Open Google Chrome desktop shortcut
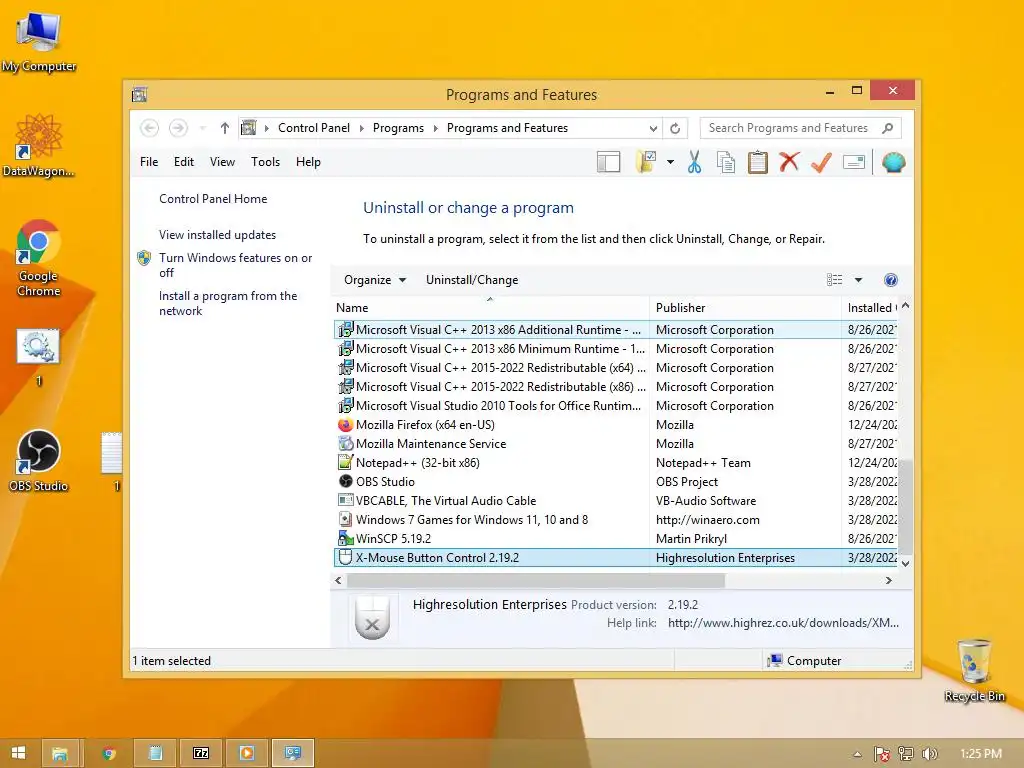The image size is (1024, 768). point(39,258)
